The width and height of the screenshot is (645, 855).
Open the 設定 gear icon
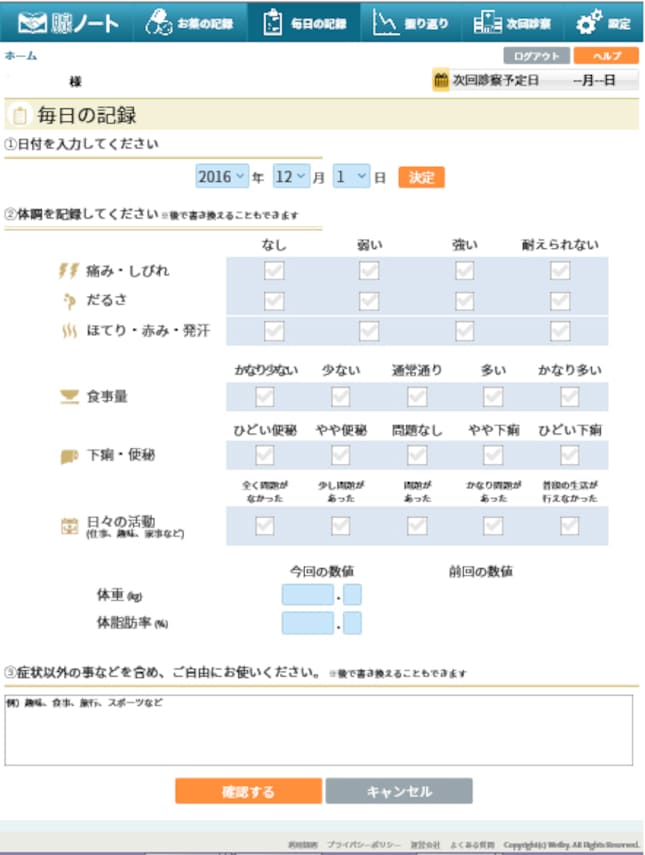(x=589, y=22)
